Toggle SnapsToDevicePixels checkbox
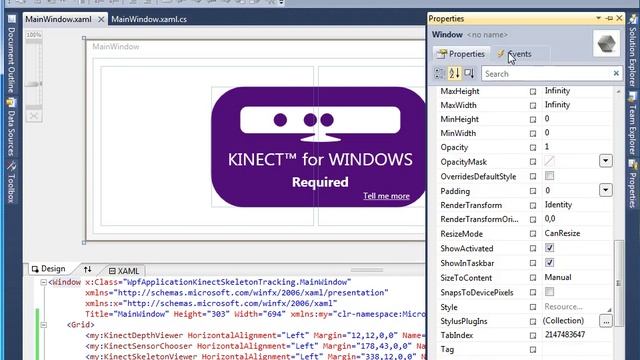Image resolution: width=640 pixels, height=360 pixels. click(549, 292)
